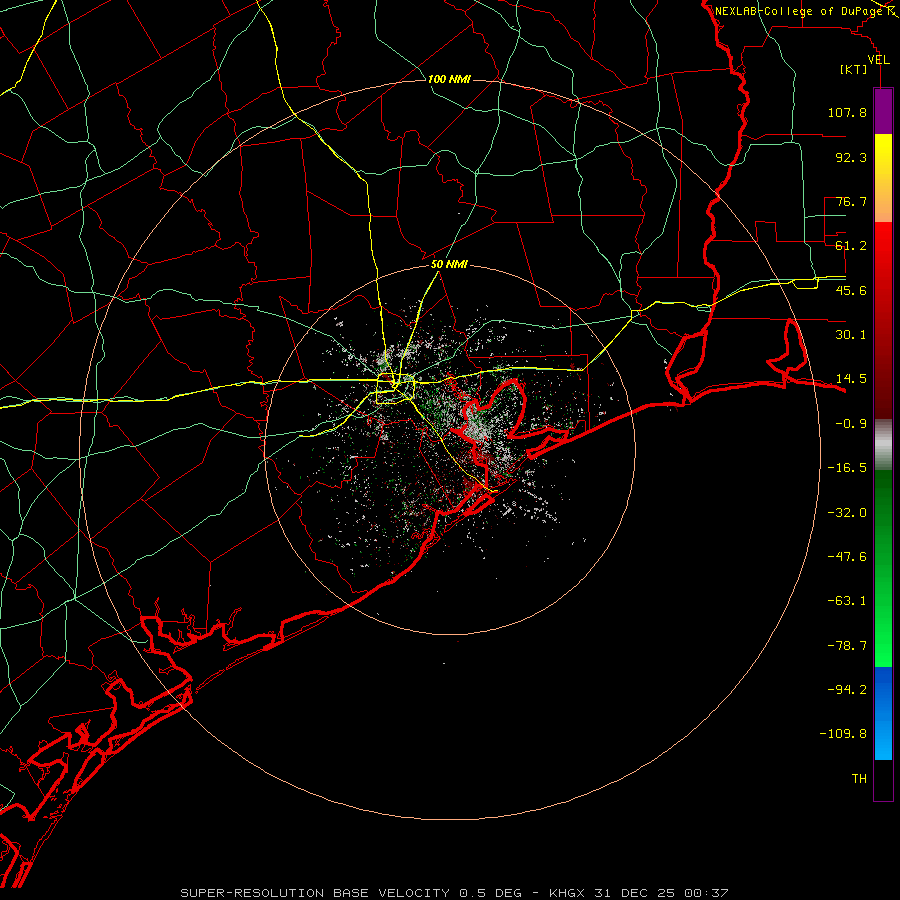Click the -0.9 legend value

point(851,424)
